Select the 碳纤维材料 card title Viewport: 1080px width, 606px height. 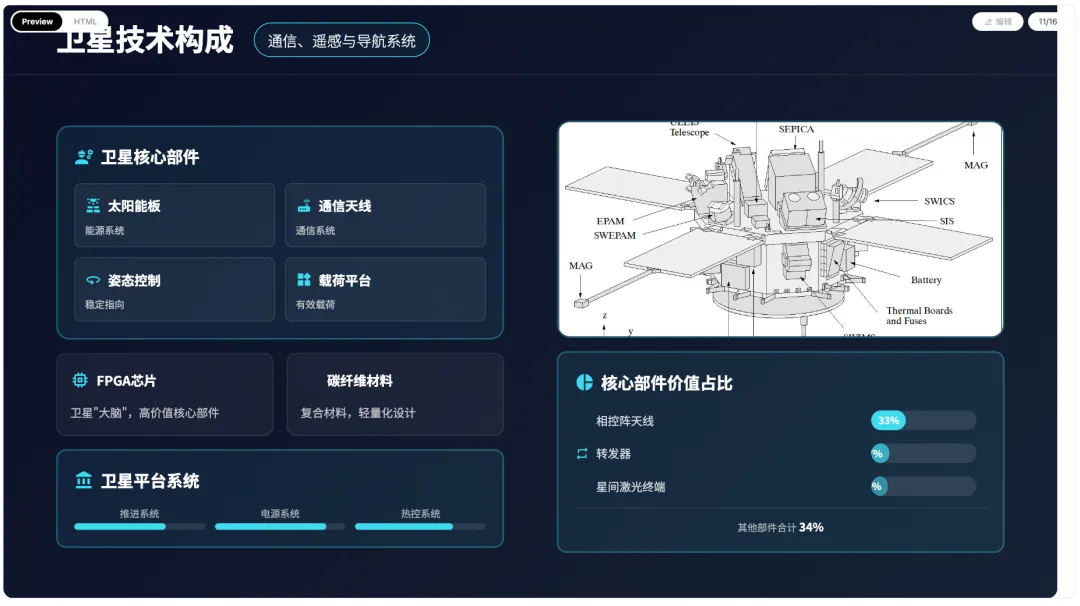pos(360,381)
